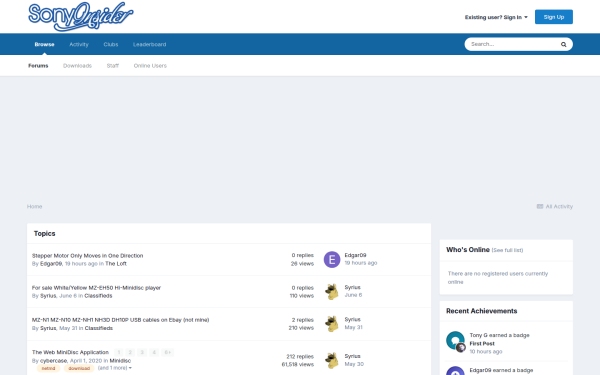Click the '61,518 views' count
The image size is (600, 375).
(297, 364)
